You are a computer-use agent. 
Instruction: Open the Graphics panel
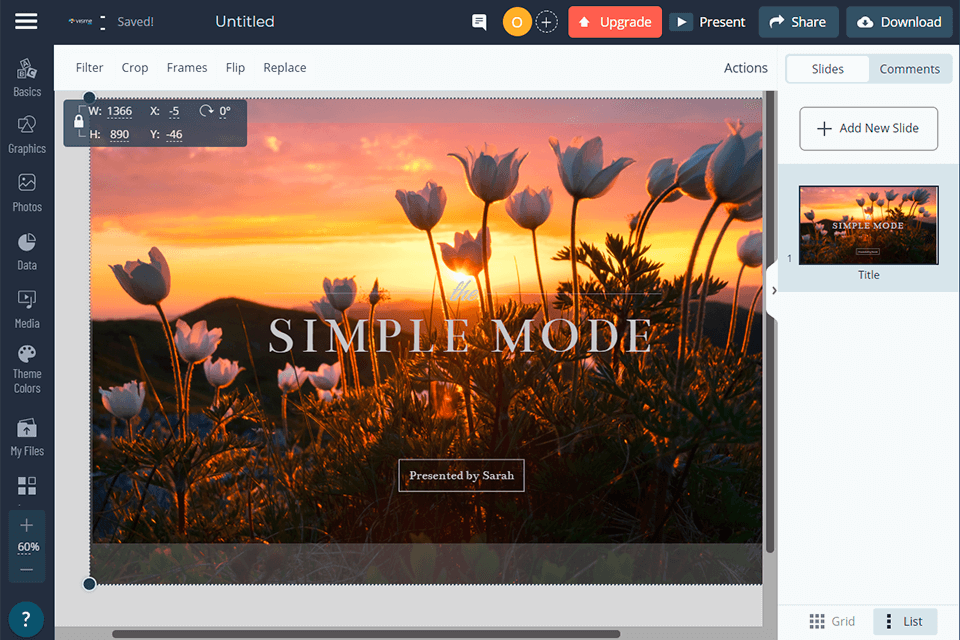pos(27,134)
